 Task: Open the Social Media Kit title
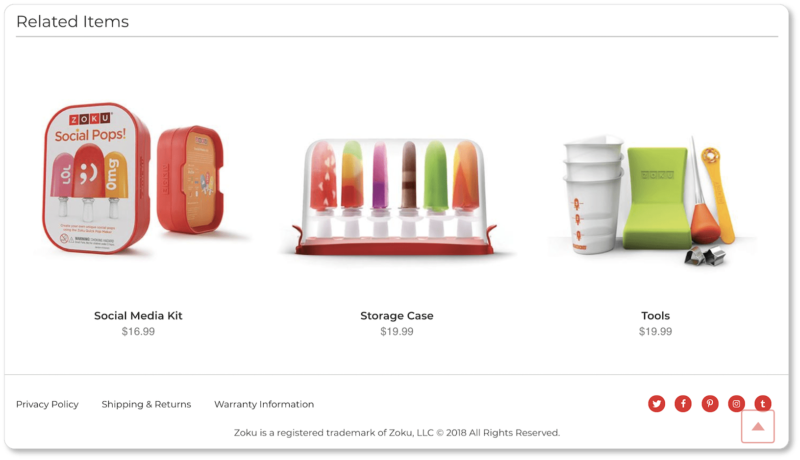[x=138, y=316]
